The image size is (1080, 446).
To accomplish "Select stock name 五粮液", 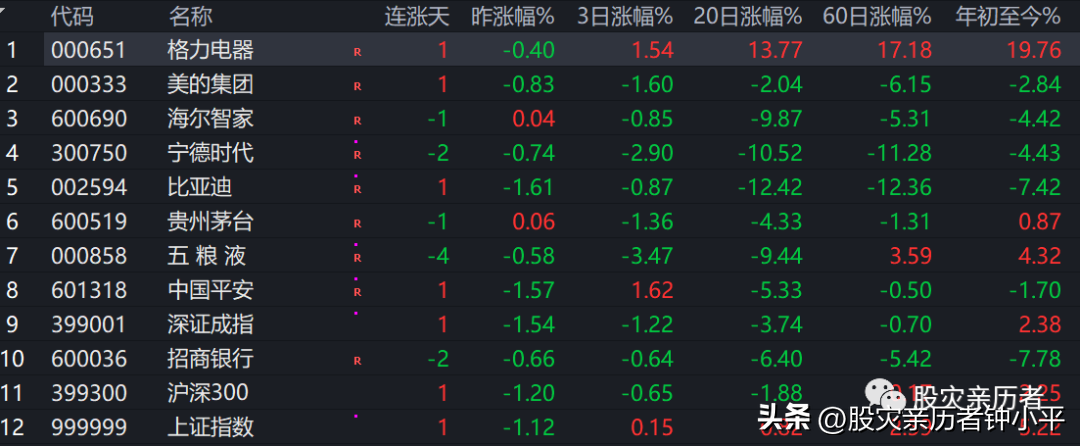I will point(207,256).
